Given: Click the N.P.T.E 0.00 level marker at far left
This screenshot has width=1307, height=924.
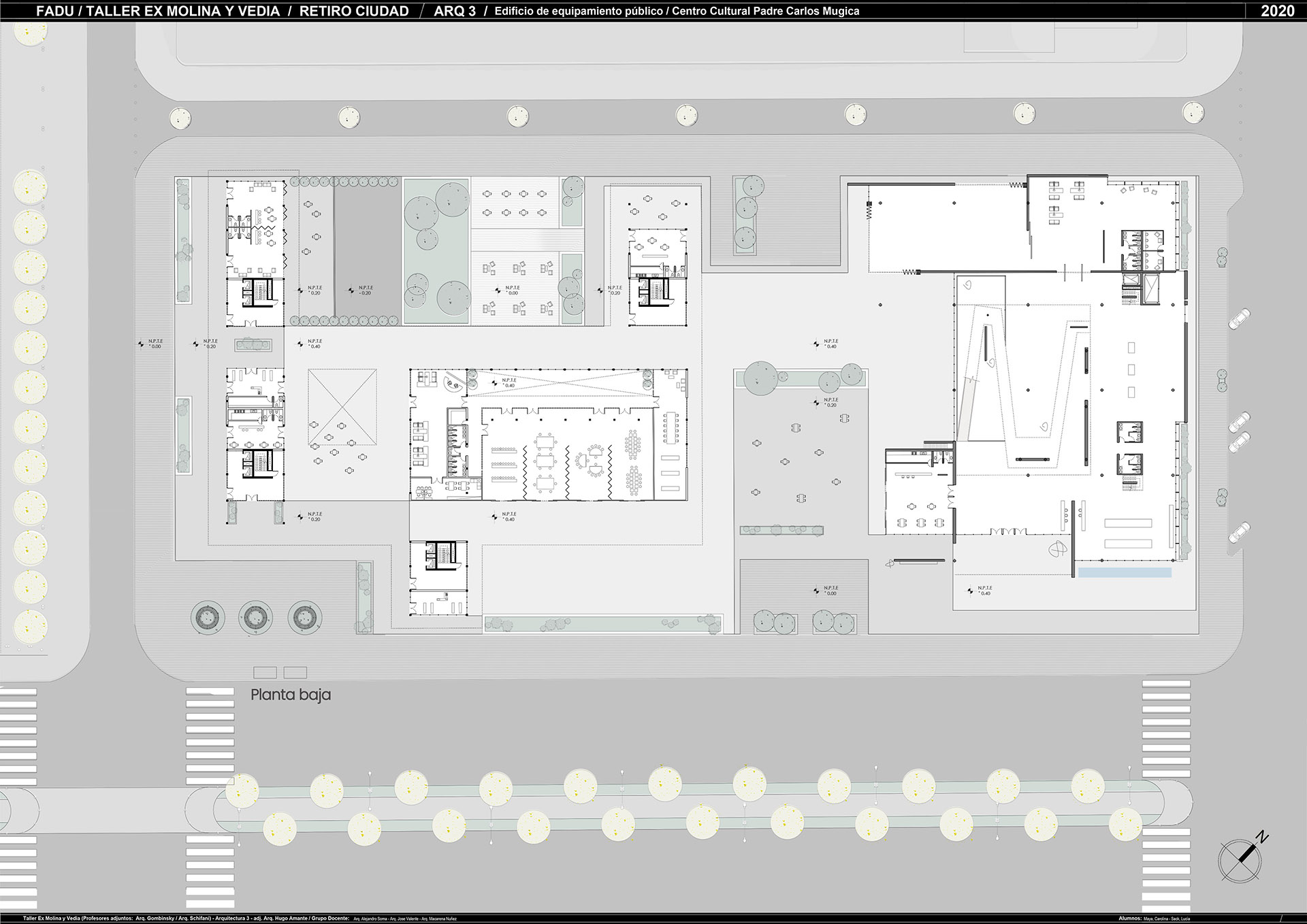Looking at the screenshot, I should 151,344.
